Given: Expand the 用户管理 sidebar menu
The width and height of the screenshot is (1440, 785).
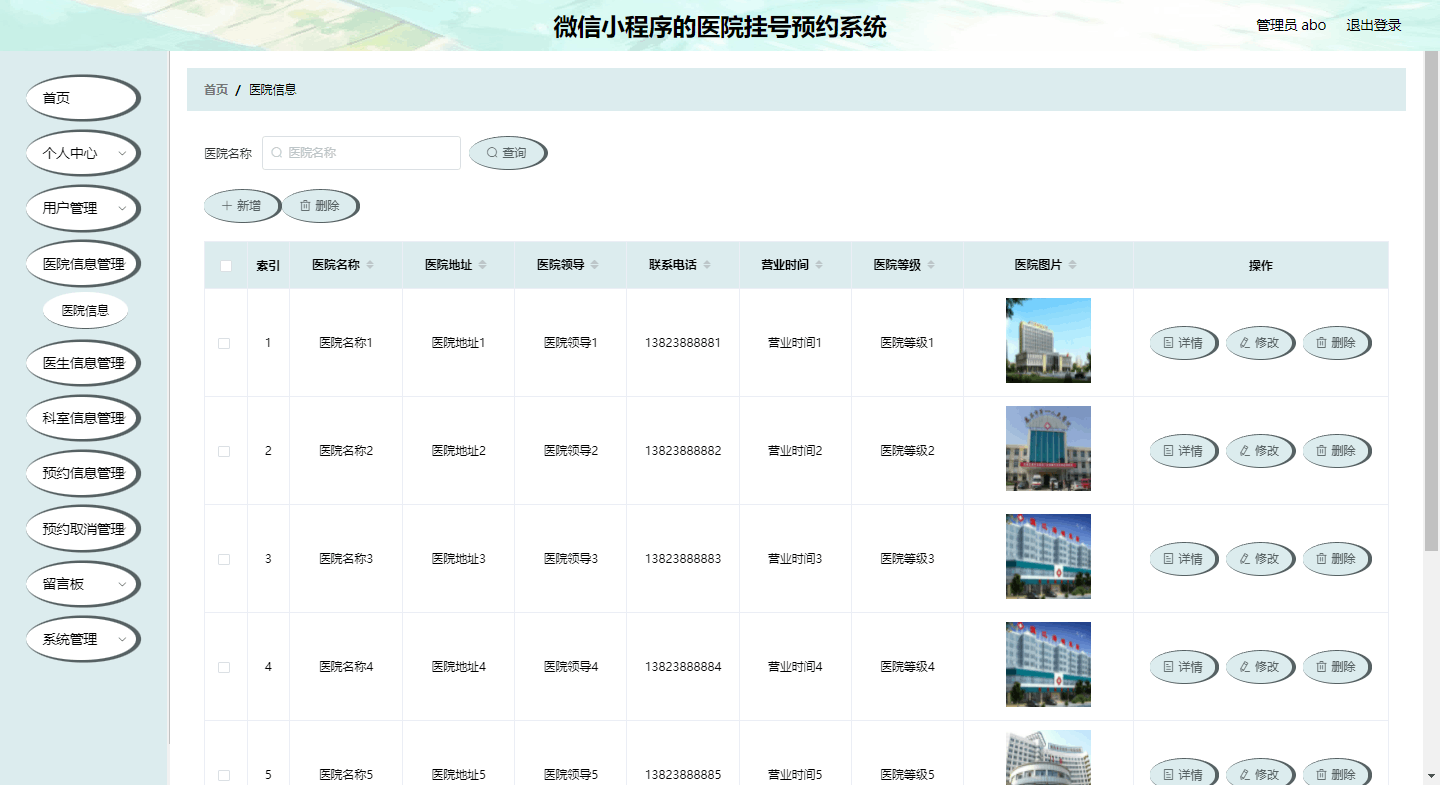Looking at the screenshot, I should [x=82, y=208].
